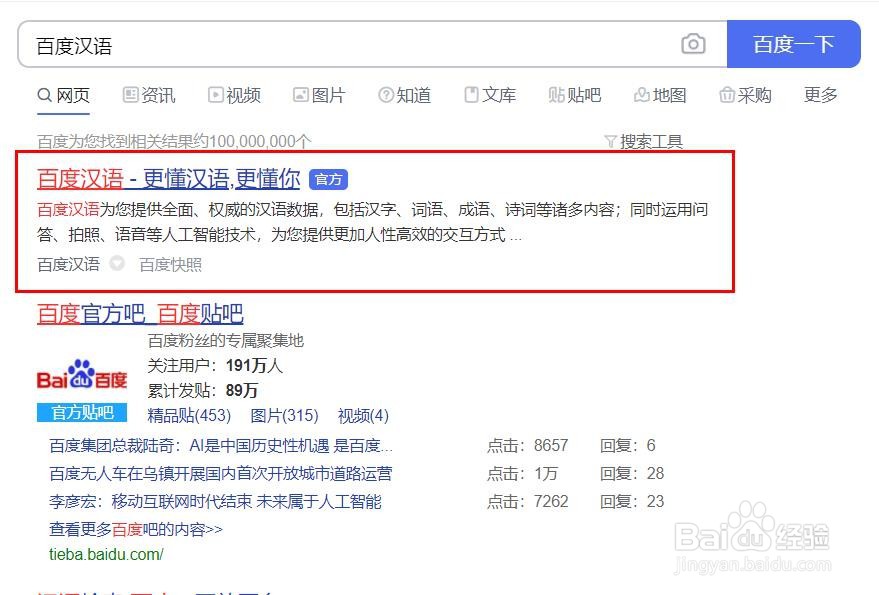This screenshot has width=879, height=595.
Task: Click the tieba.baidu.com/ URL
Action: [107, 555]
